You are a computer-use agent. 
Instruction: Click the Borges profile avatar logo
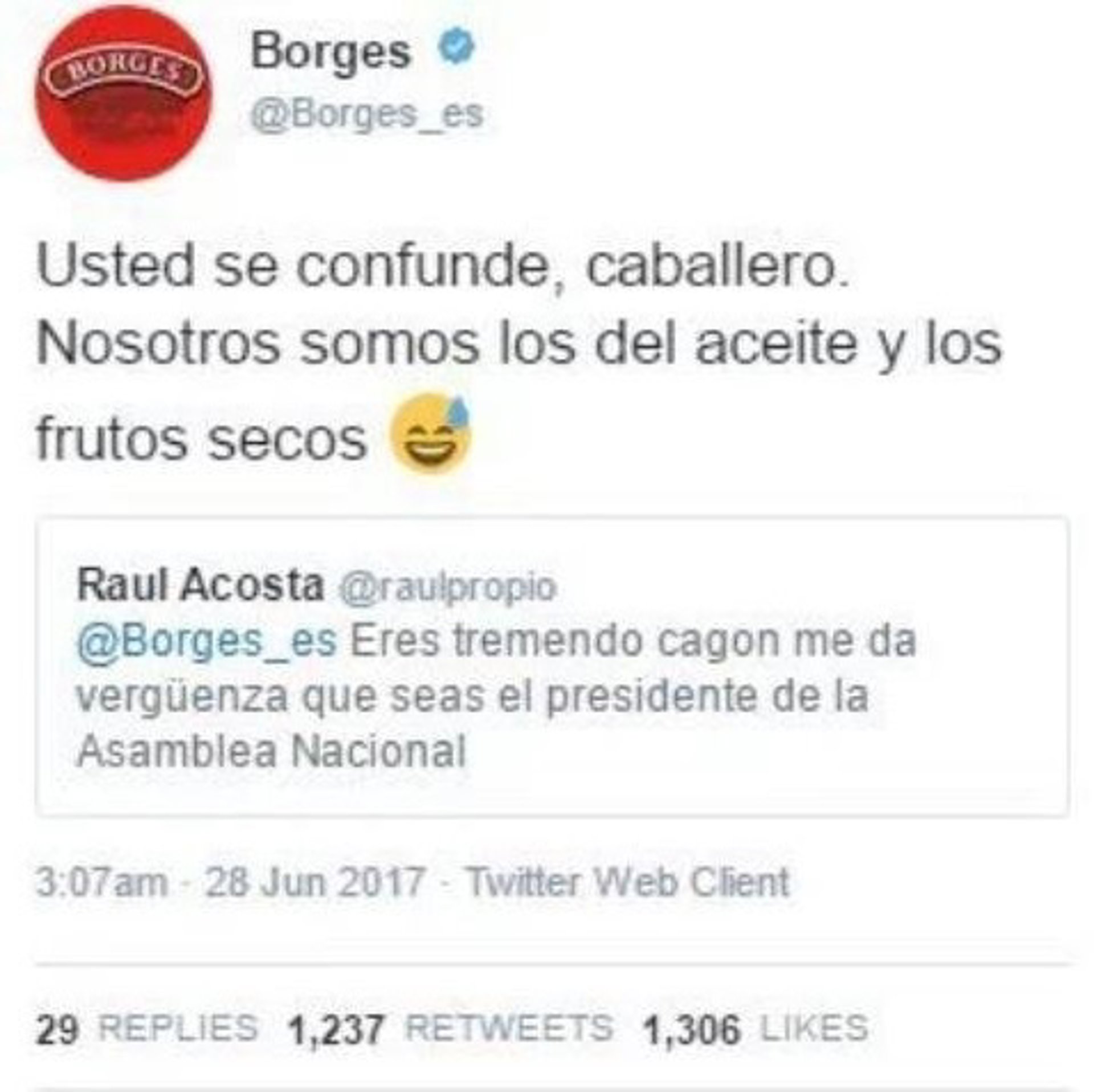pos(123,93)
